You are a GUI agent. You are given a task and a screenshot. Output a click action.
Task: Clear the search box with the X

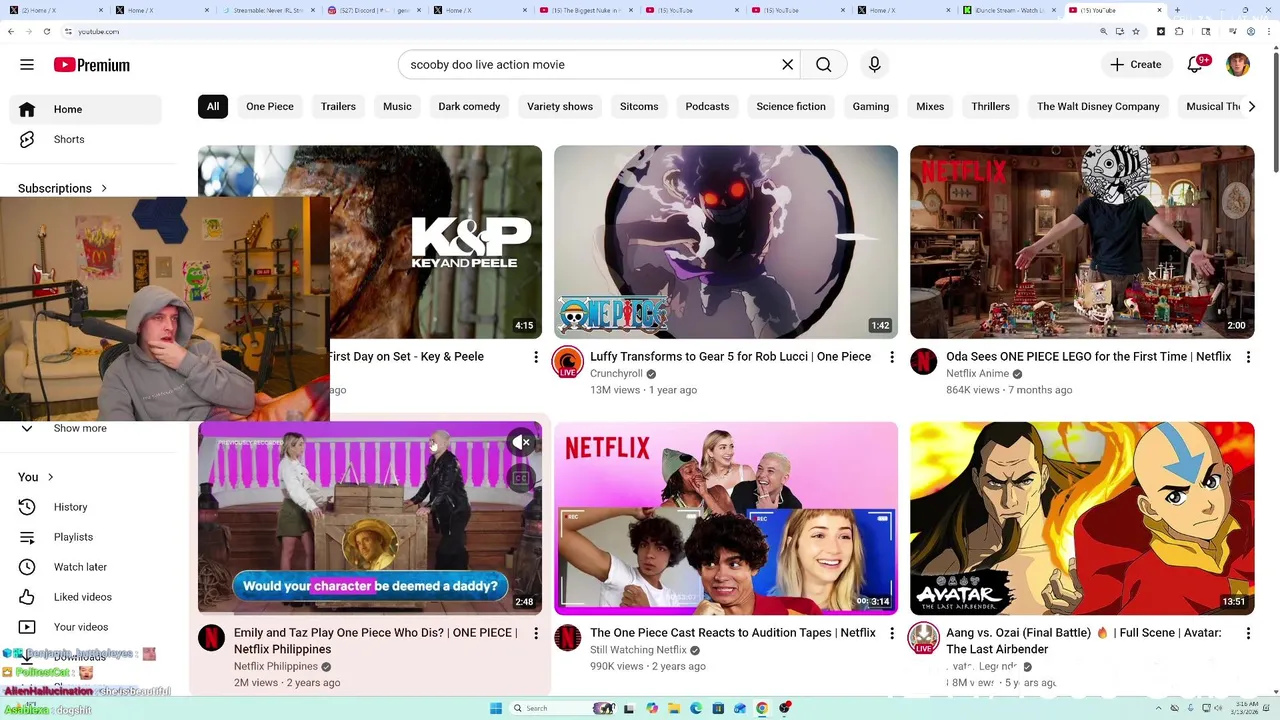pyautogui.click(x=787, y=65)
